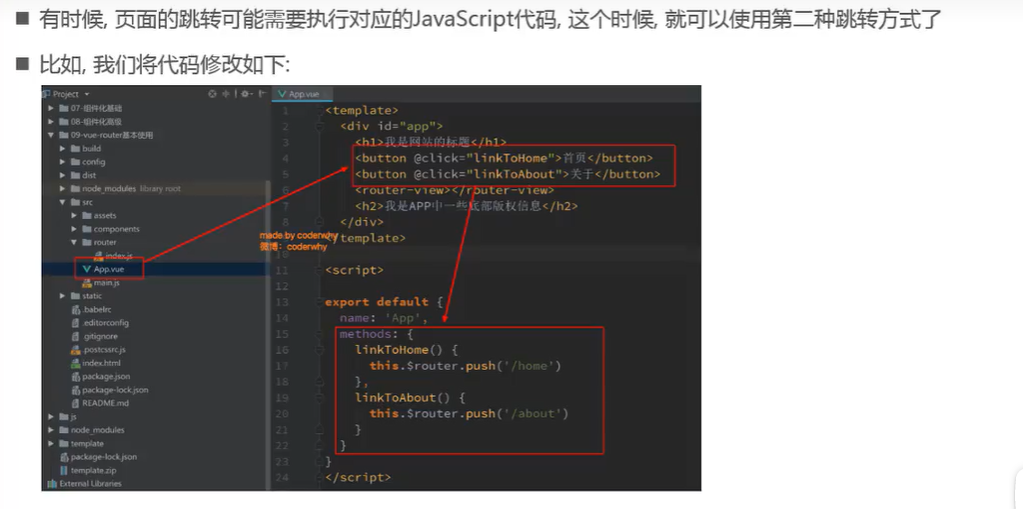The height and width of the screenshot is (509, 1023).
Task: Select the External Libraries node
Action: tap(90, 484)
